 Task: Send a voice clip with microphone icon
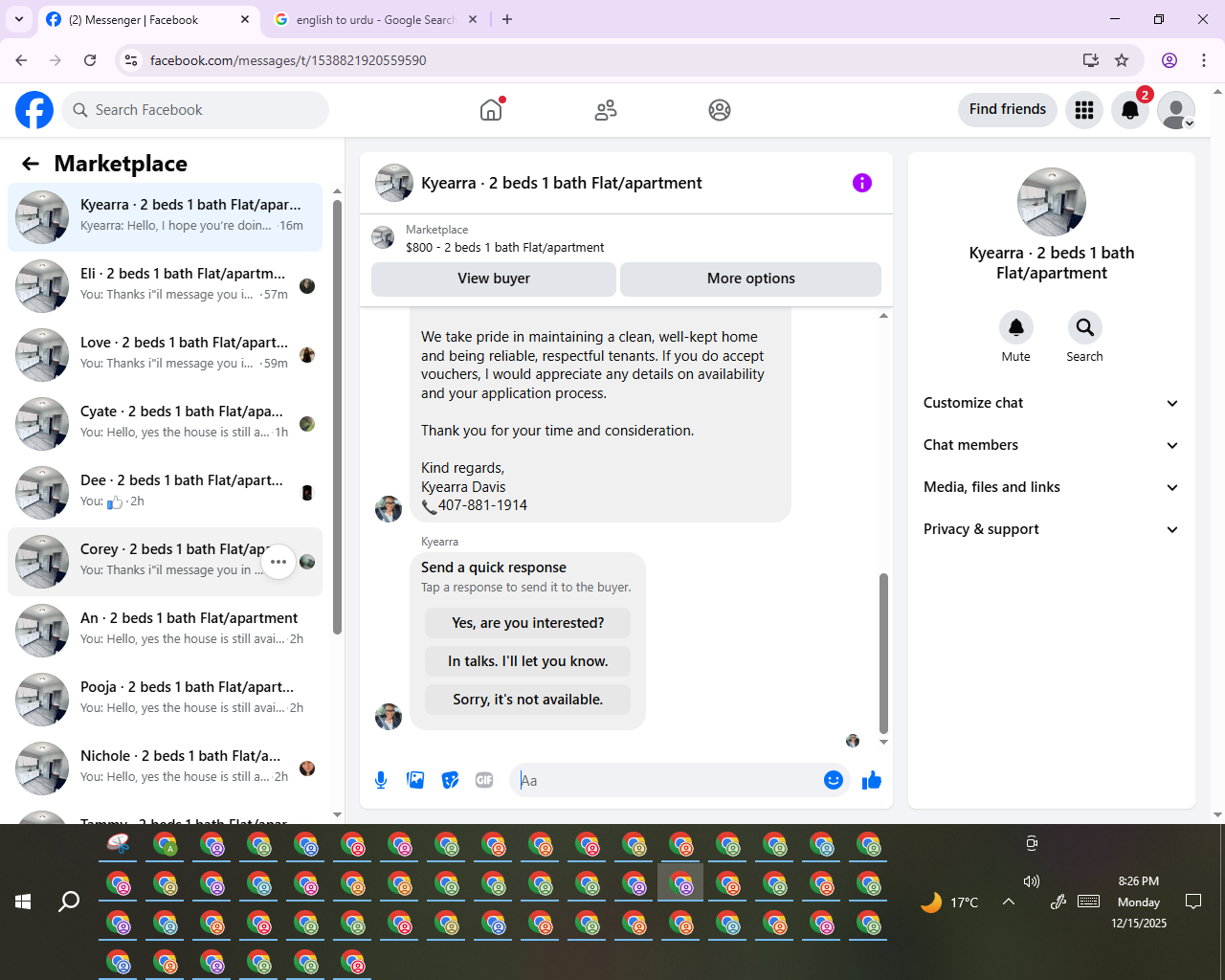click(x=381, y=780)
